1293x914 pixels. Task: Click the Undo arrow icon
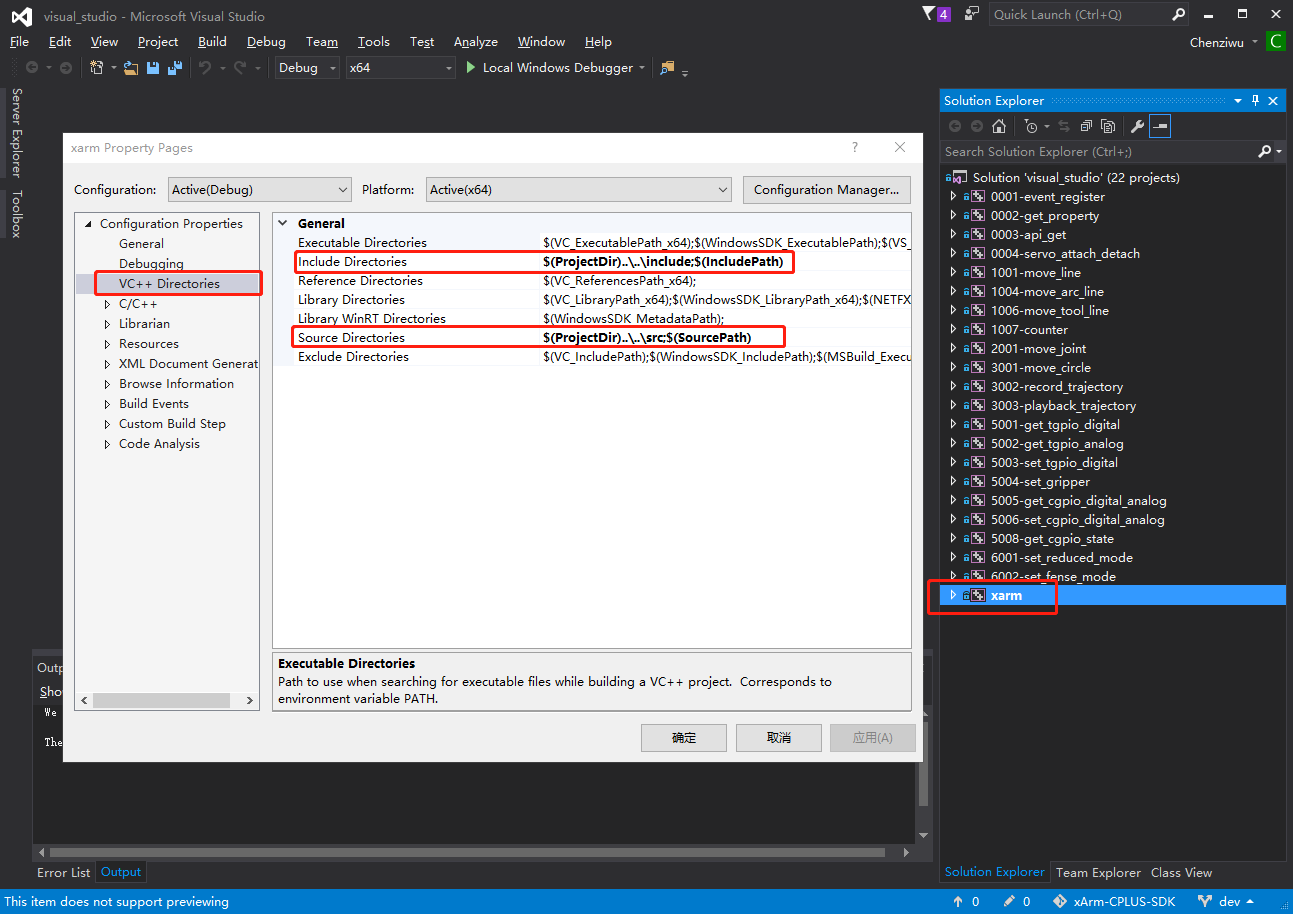coord(204,68)
